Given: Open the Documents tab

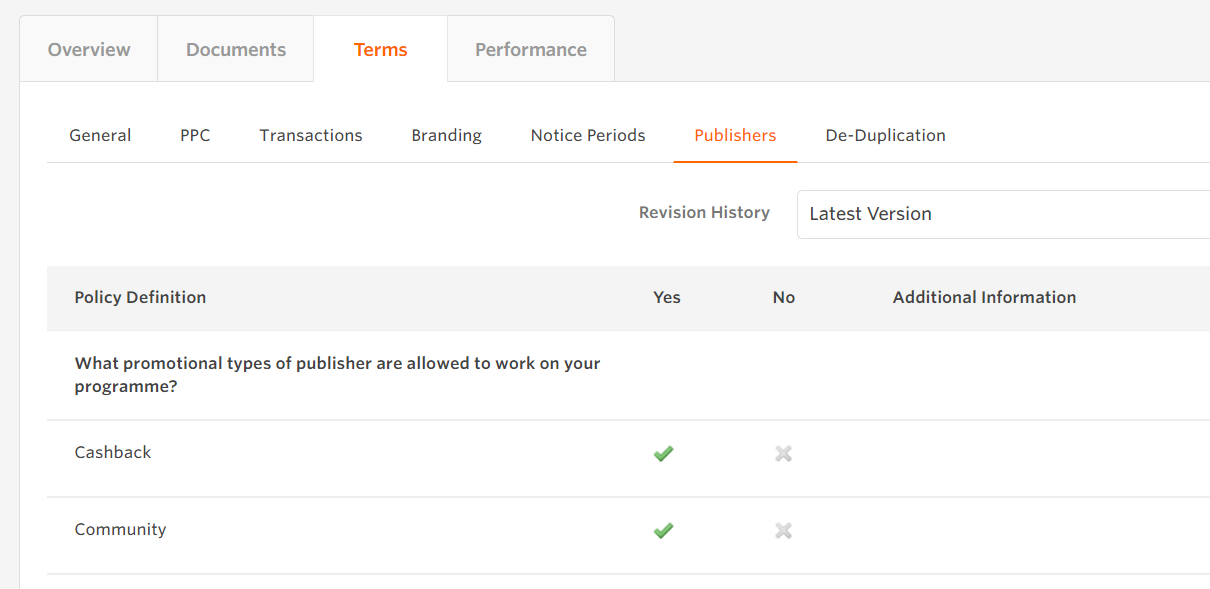Looking at the screenshot, I should pos(236,50).
